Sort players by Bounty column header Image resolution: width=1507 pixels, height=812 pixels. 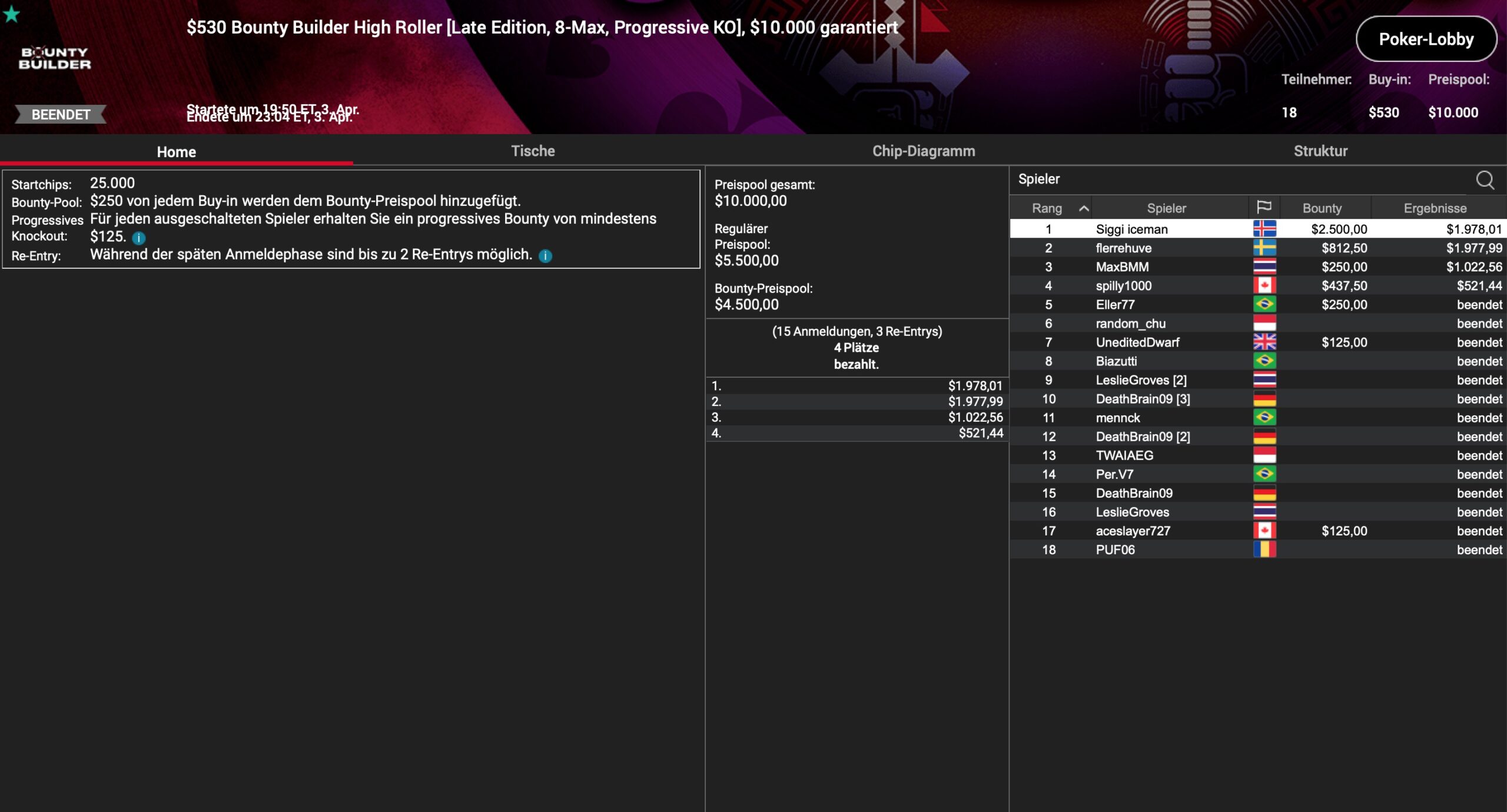1322,208
